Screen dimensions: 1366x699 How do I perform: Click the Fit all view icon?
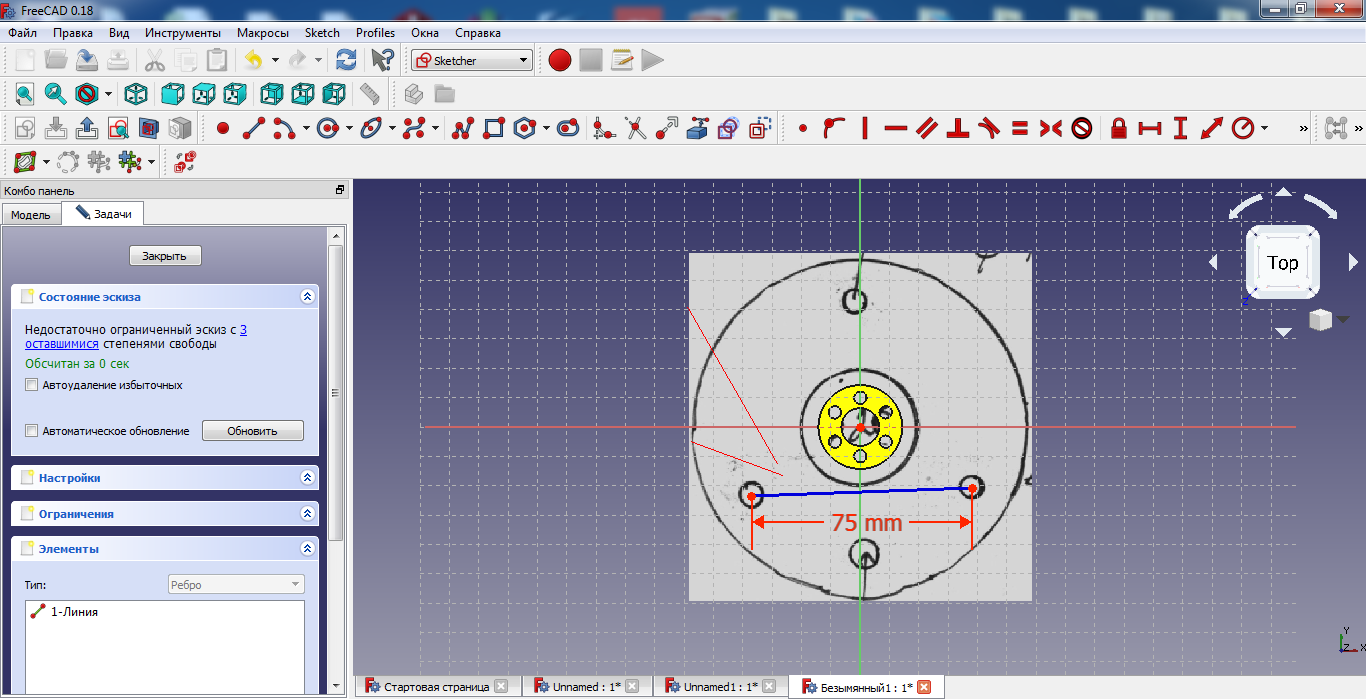pos(25,94)
